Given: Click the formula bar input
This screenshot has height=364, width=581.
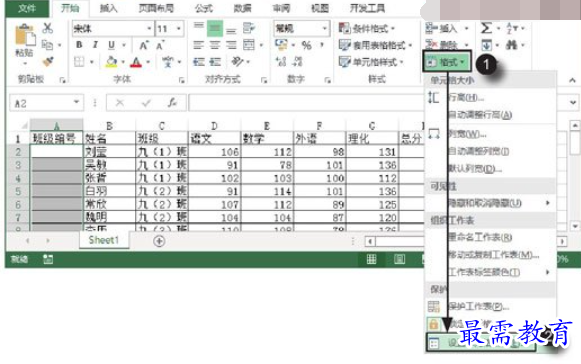Looking at the screenshot, I should point(306,103).
